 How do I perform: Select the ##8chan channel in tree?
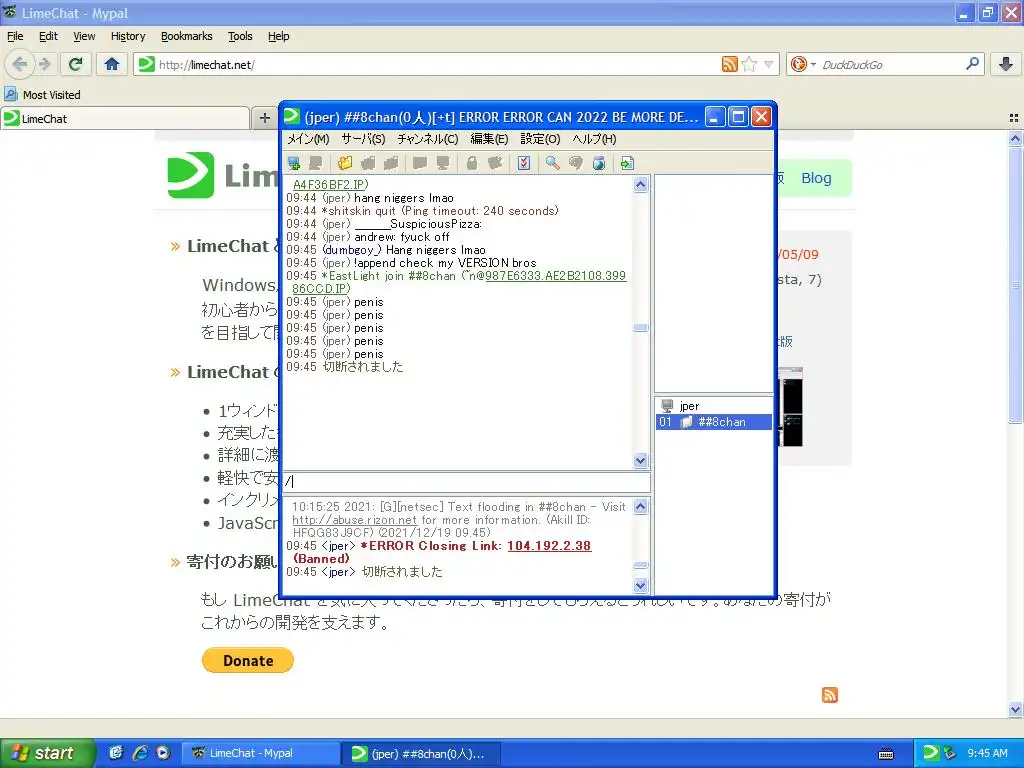pyautogui.click(x=713, y=422)
